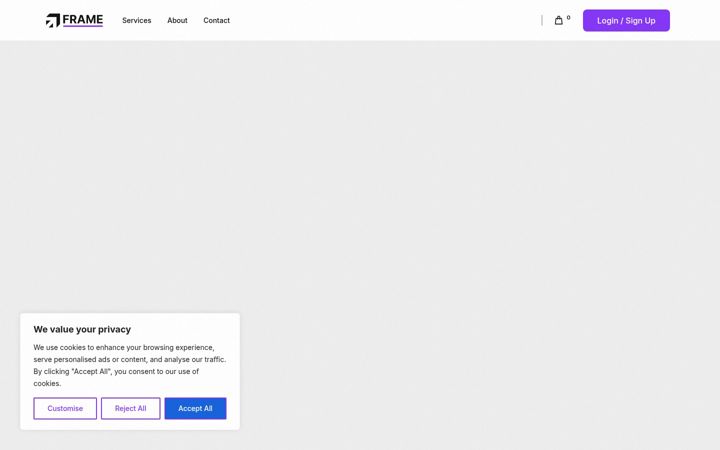Open the Services menu item
The image size is (720, 450).
pyautogui.click(x=136, y=21)
